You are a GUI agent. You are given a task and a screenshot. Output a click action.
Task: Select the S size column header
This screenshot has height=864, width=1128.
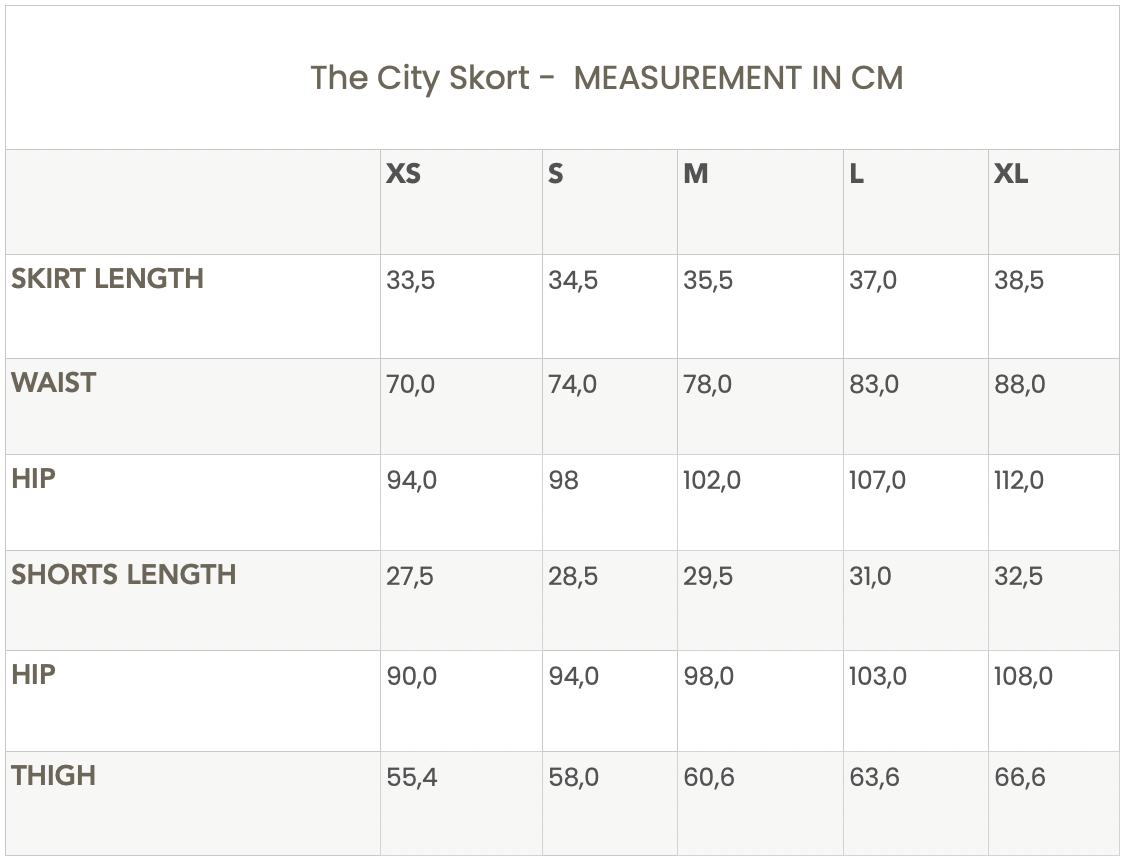point(556,174)
